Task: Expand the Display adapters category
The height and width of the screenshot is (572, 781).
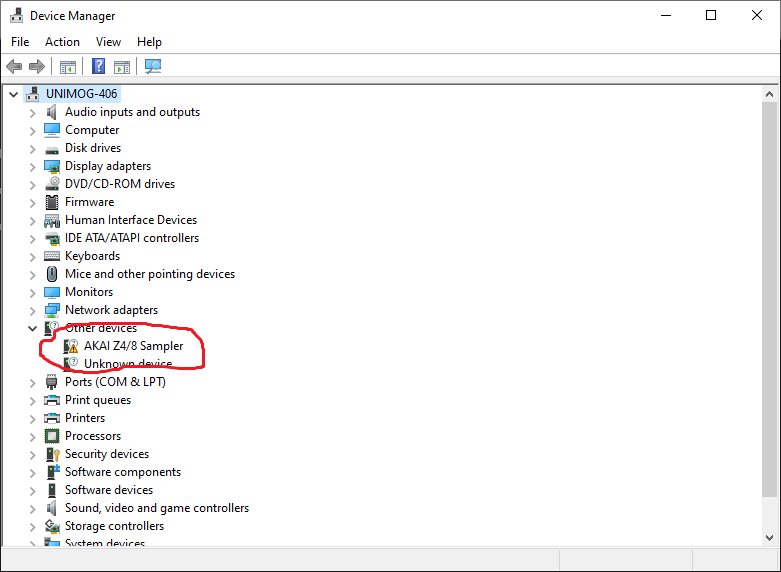Action: tap(32, 167)
